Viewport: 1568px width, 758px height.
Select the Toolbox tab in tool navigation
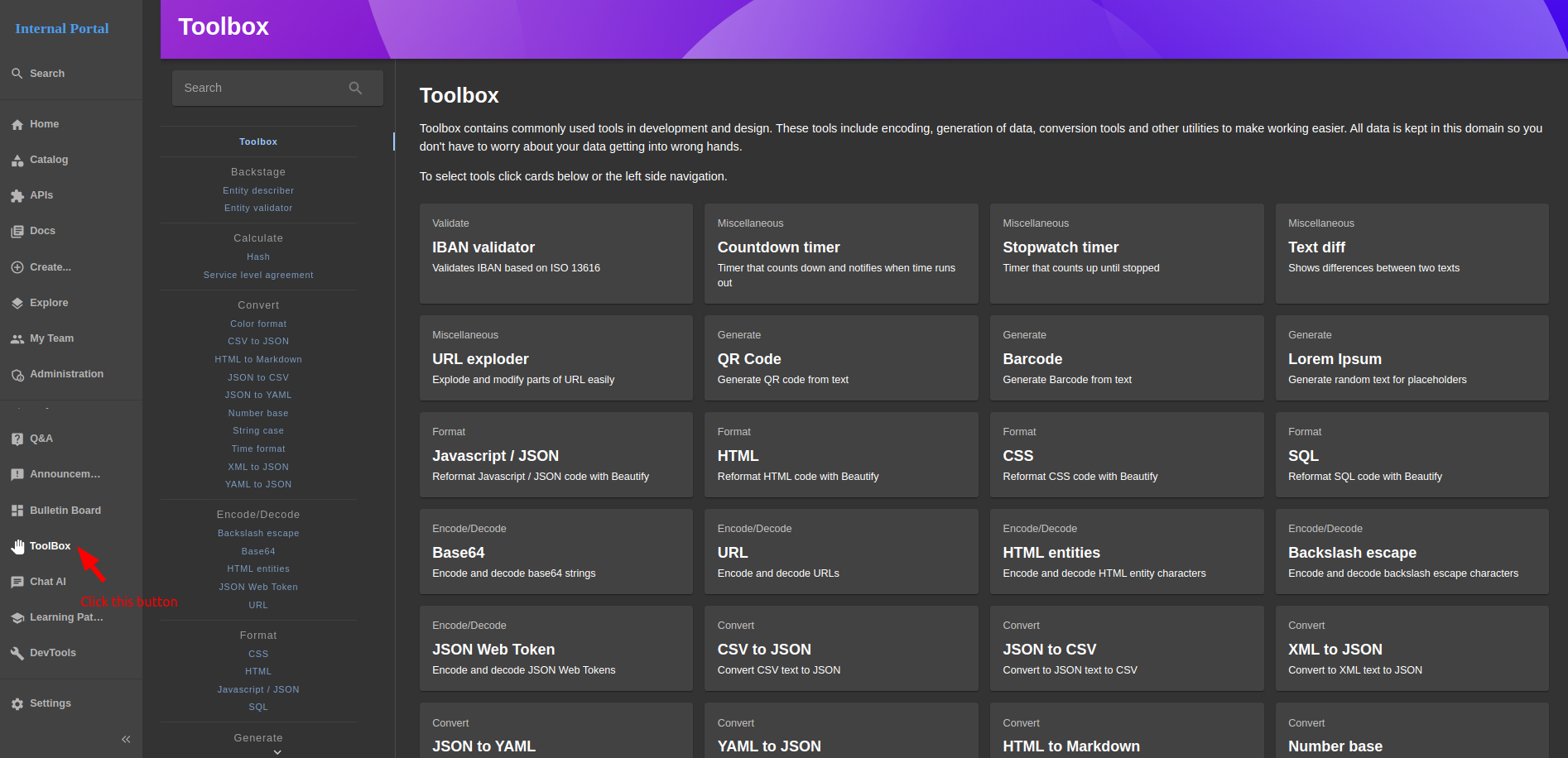click(258, 142)
